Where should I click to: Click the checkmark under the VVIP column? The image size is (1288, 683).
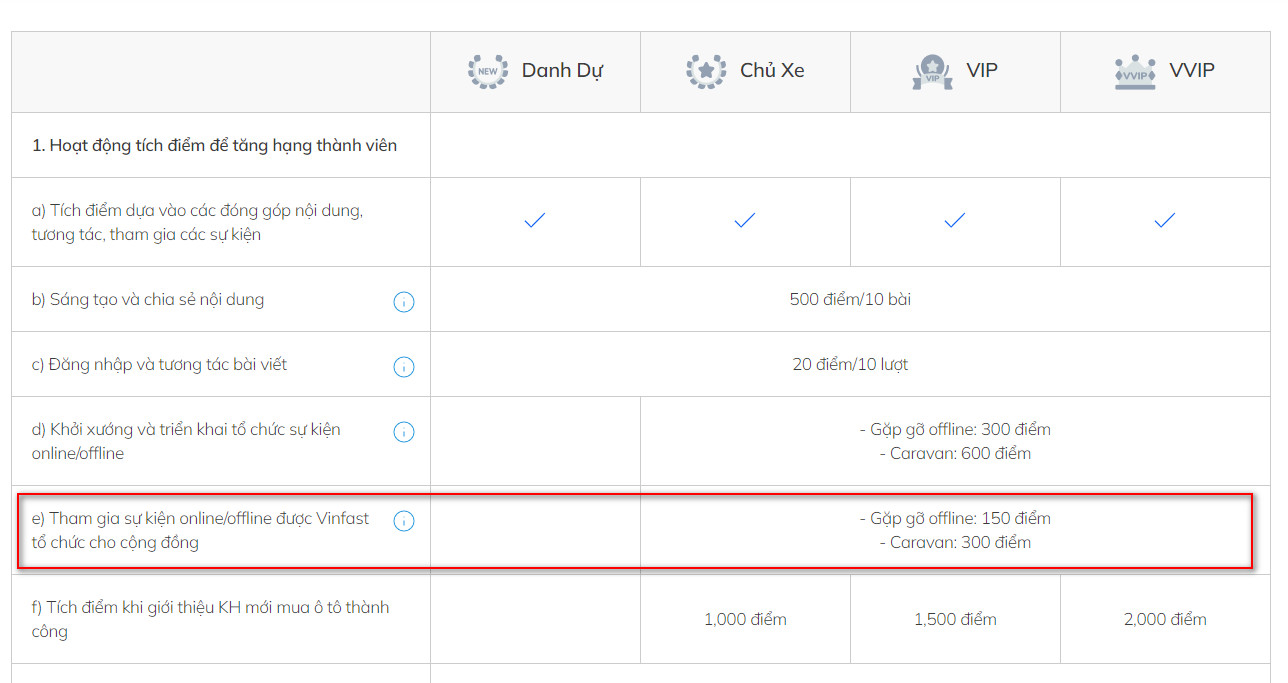(1164, 220)
